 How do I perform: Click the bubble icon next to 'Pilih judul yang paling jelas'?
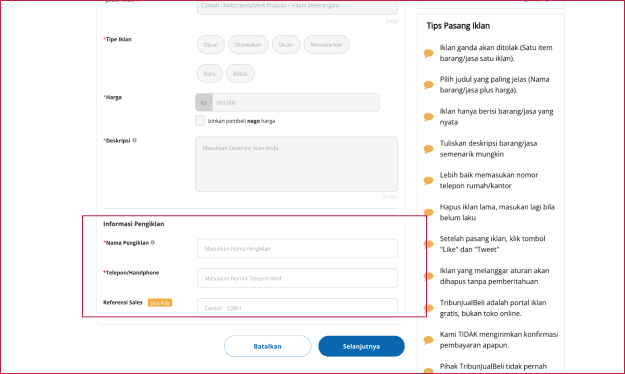pos(428,85)
